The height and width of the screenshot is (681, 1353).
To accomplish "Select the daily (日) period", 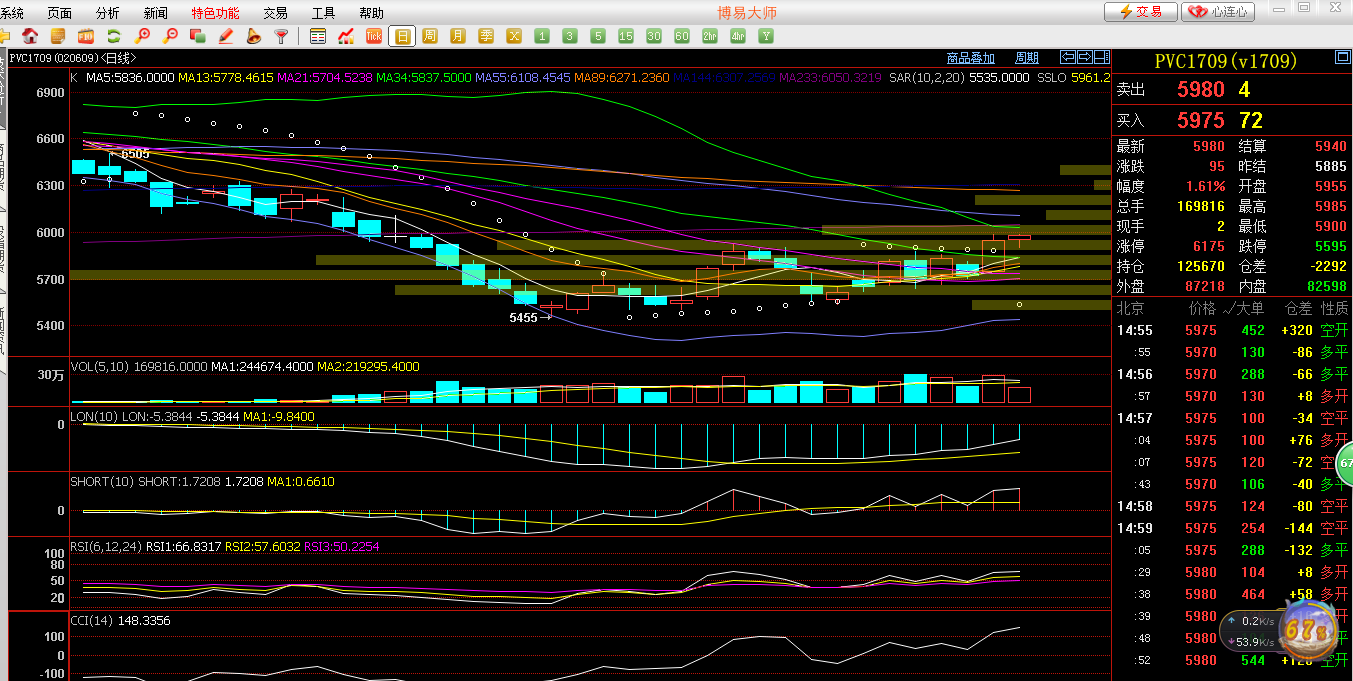I will (402, 36).
